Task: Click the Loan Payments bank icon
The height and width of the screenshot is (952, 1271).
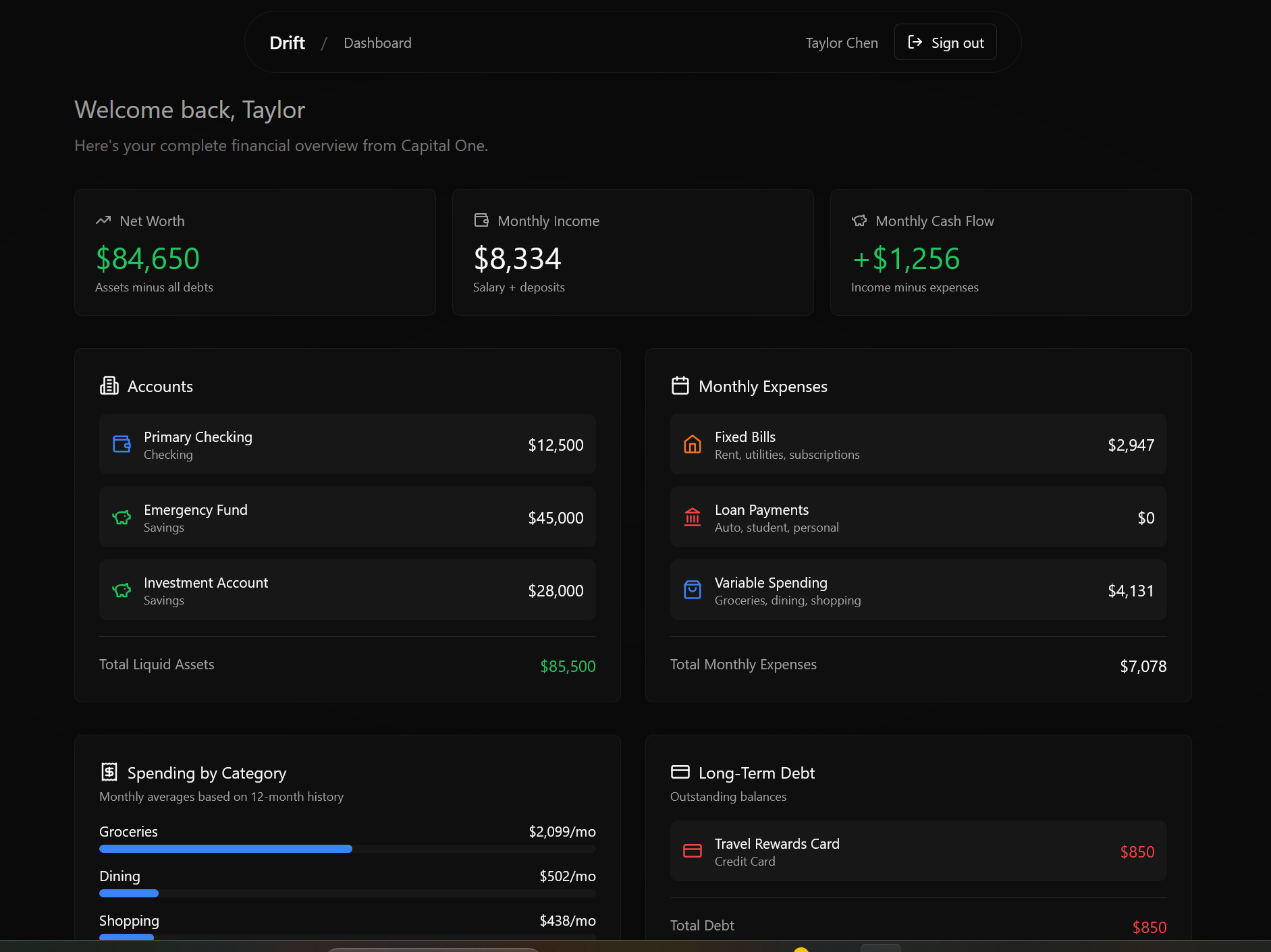Action: click(x=693, y=517)
